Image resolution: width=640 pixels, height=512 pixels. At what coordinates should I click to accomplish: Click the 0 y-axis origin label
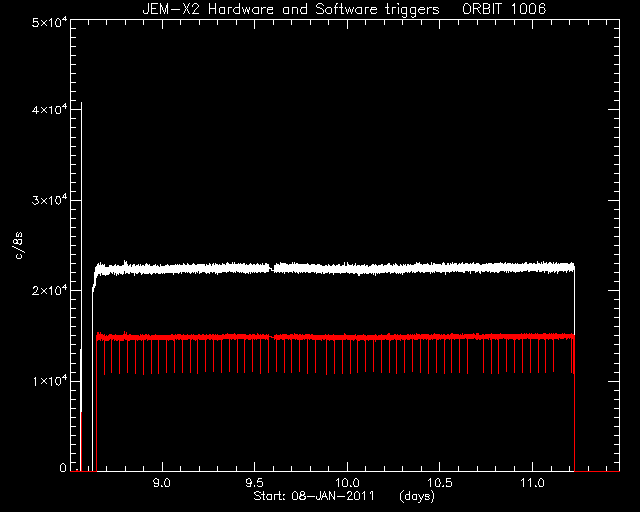[63, 467]
